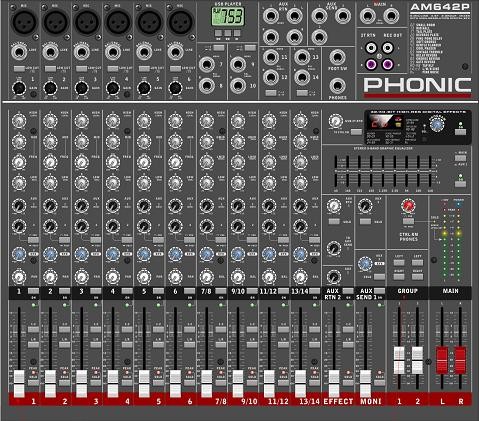Toggle channel 4 LOW CUT button
This screenshot has width=479, height=421.
112,69
